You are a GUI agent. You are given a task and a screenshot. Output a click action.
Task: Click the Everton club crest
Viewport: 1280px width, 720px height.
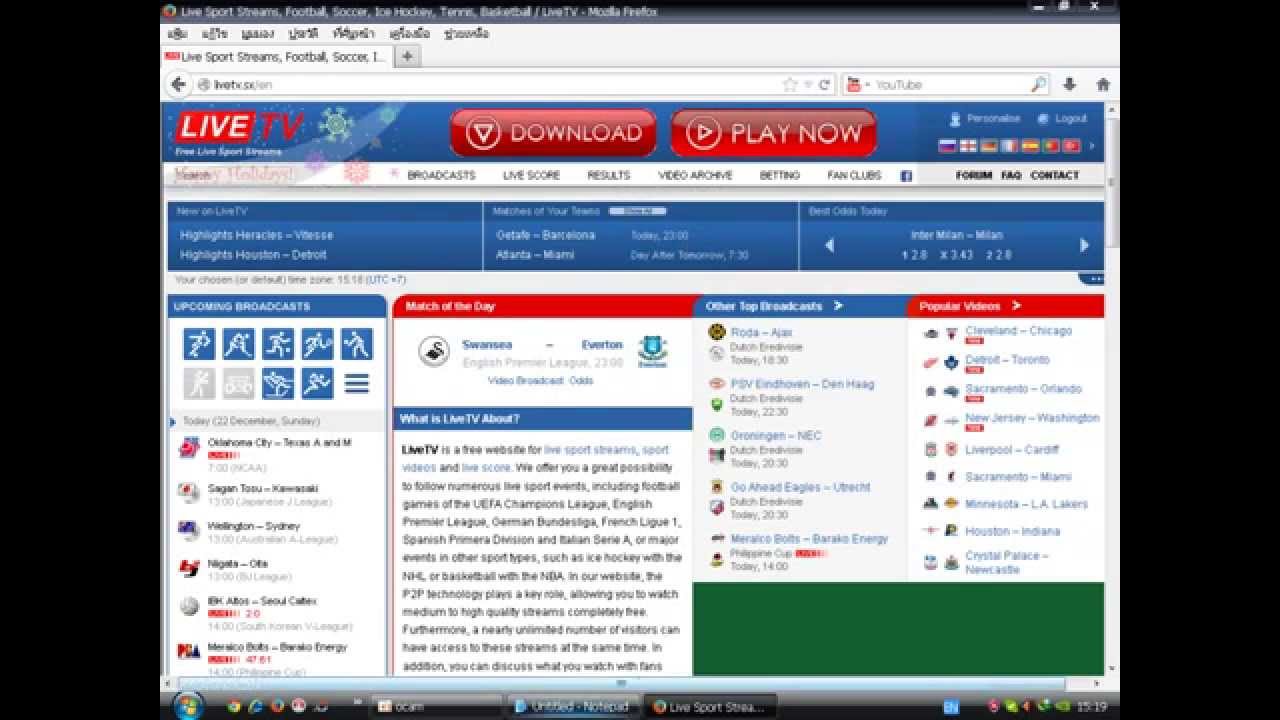(x=653, y=352)
